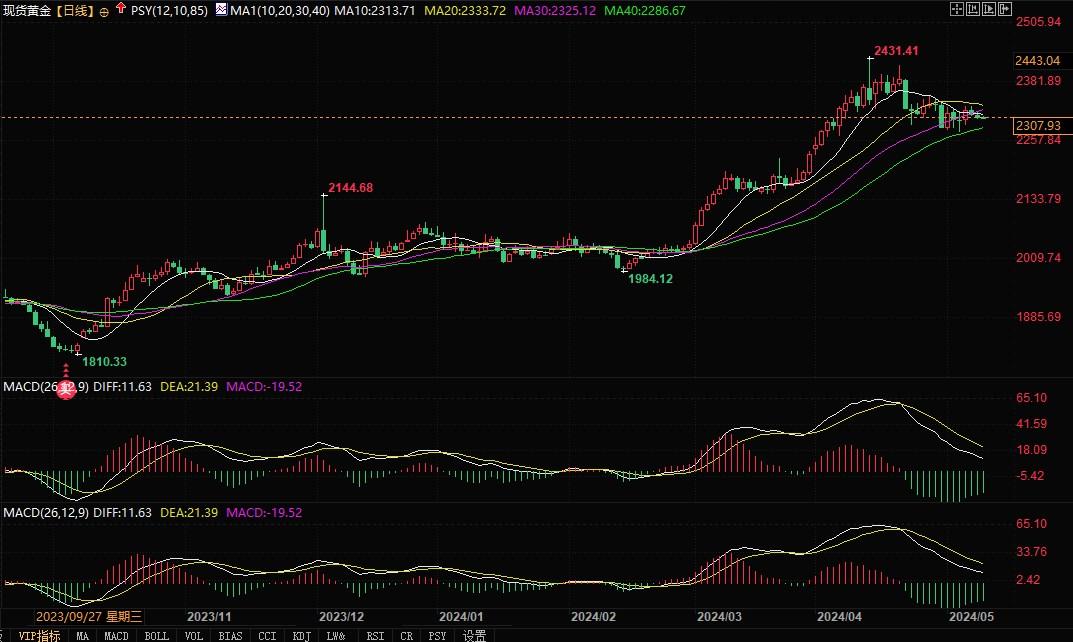
Task: Open the 设置 settings button
Action: [x=474, y=635]
